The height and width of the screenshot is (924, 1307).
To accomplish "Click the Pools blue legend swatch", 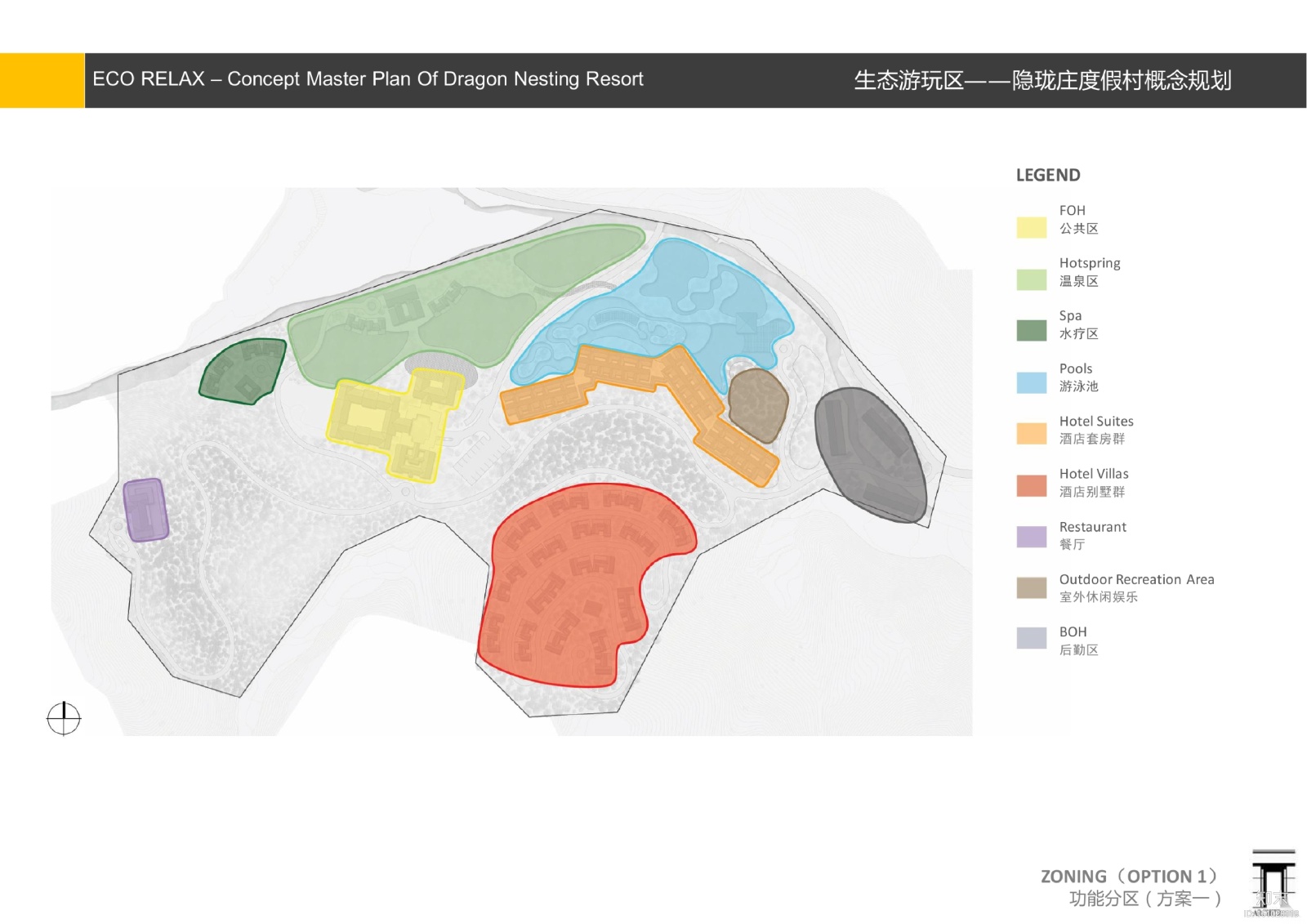I will (x=1031, y=382).
